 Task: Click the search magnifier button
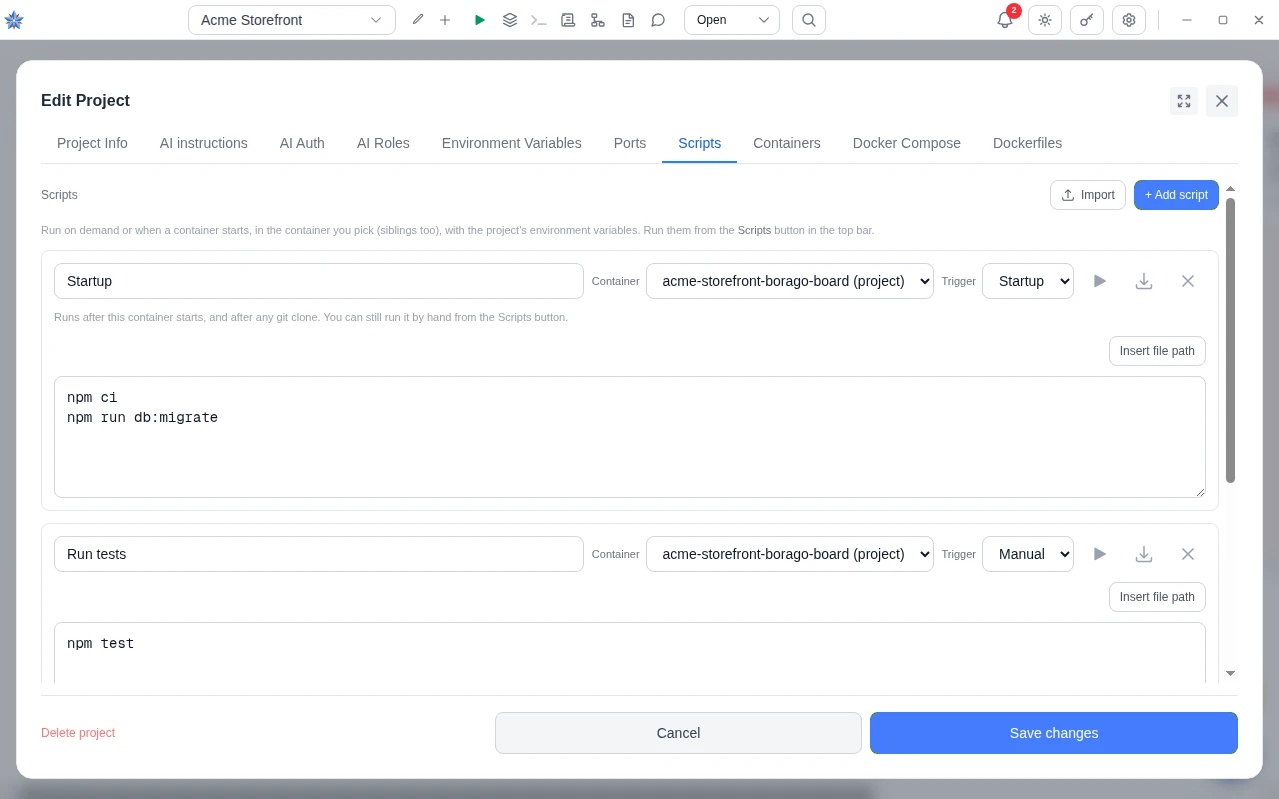(x=809, y=20)
